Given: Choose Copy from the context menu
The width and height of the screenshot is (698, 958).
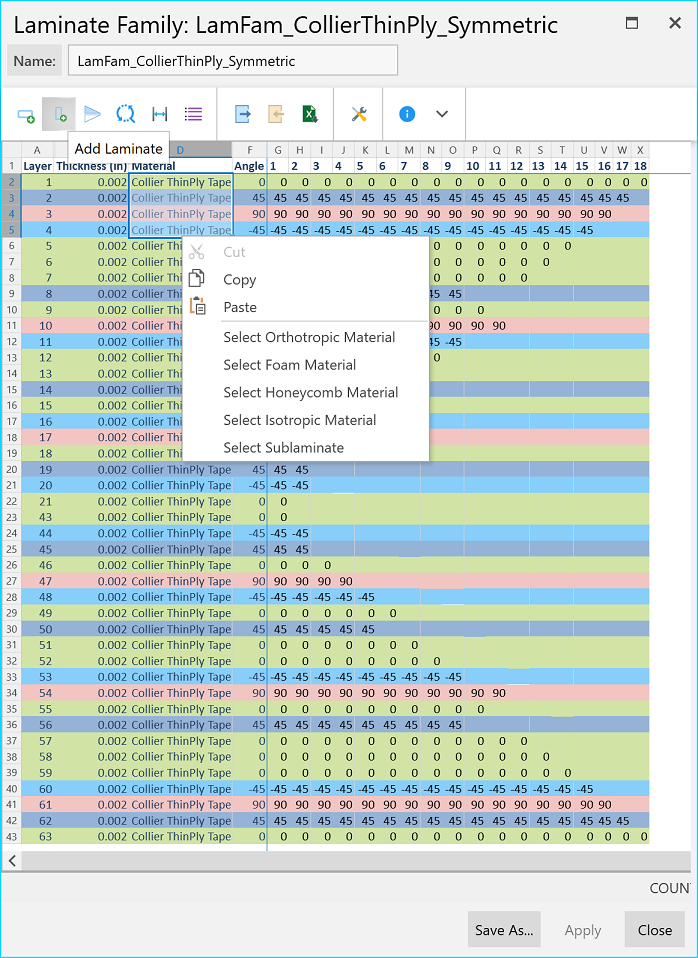Looking at the screenshot, I should (306, 280).
